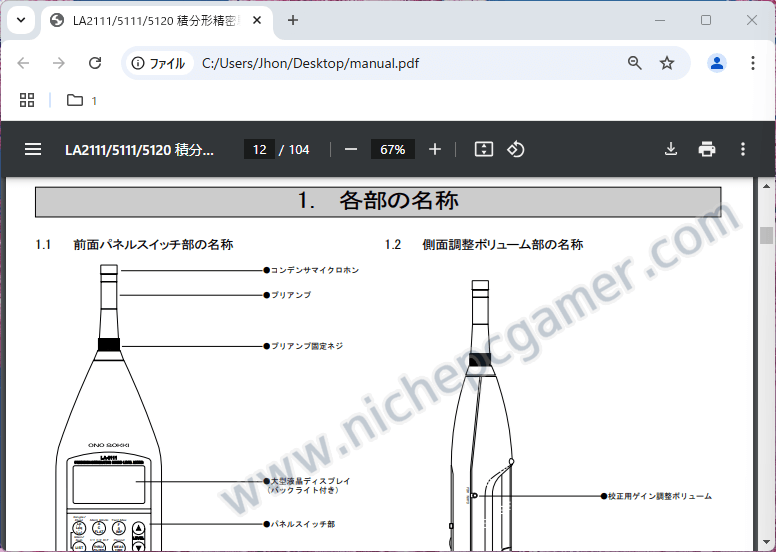
Task: Click label パネルスイッチ部
Action: [303, 524]
